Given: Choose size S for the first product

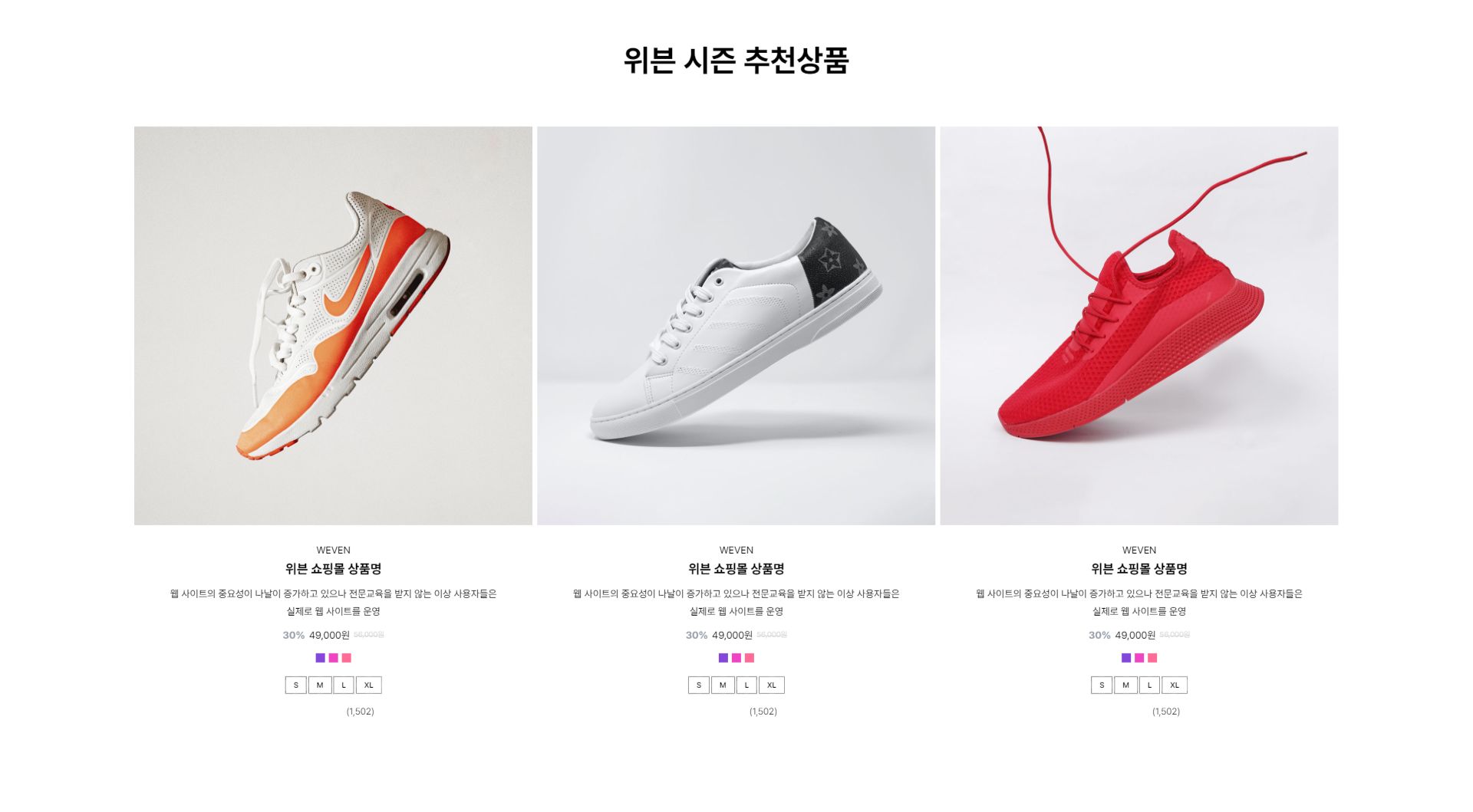Looking at the screenshot, I should pyautogui.click(x=296, y=685).
